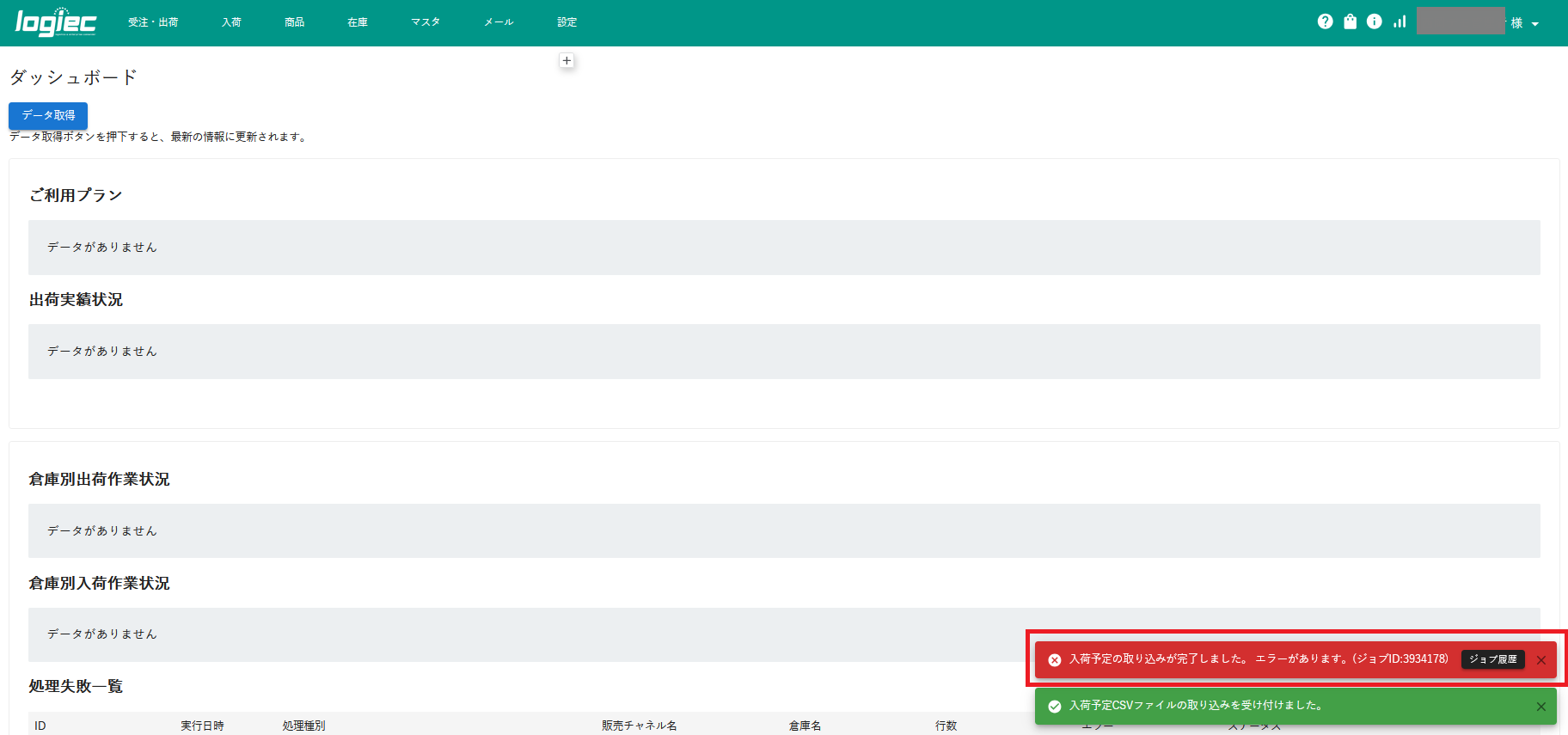Image resolution: width=1568 pixels, height=735 pixels.
Task: Click the logiec logo
Action: pos(56,22)
